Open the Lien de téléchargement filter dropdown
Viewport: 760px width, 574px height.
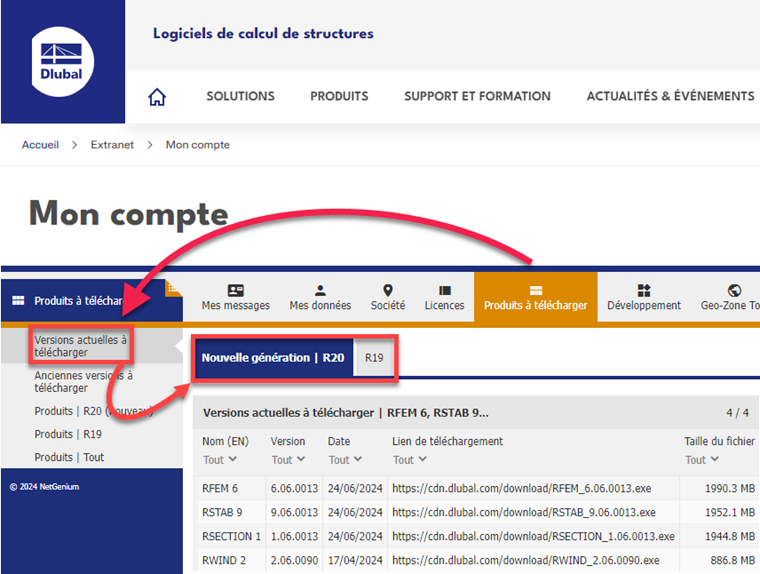410,460
